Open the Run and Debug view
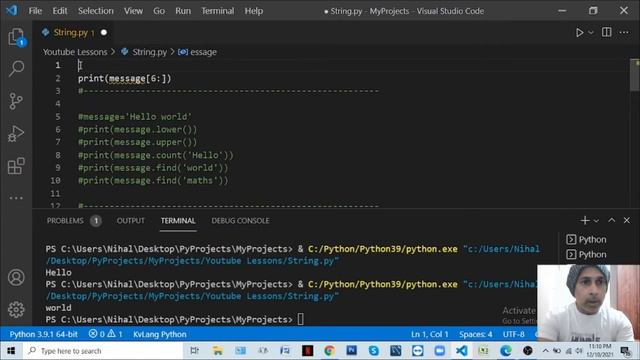Viewport: 640px width, 360px height. (16, 133)
